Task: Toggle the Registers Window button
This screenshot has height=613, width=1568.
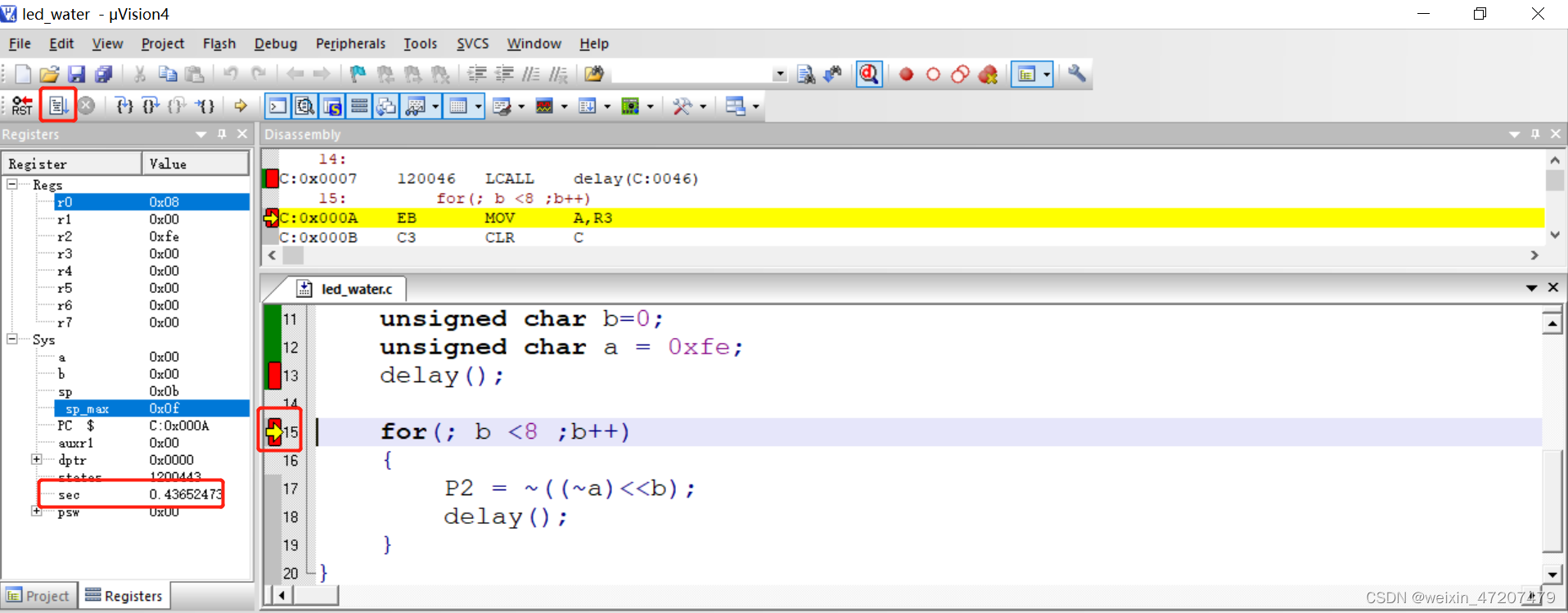Action: click(359, 106)
